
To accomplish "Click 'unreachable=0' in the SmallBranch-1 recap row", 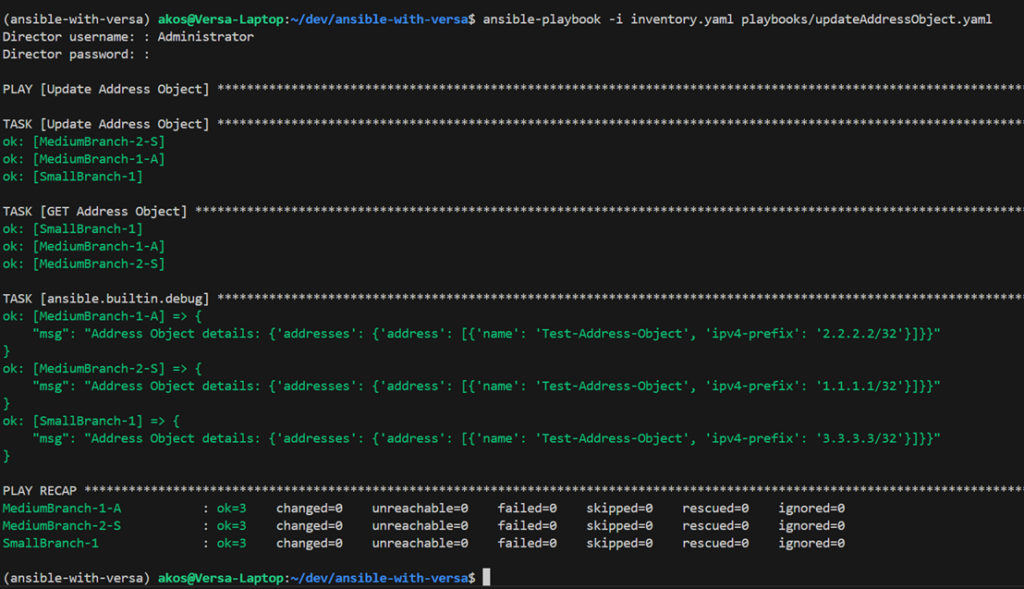I will point(420,543).
